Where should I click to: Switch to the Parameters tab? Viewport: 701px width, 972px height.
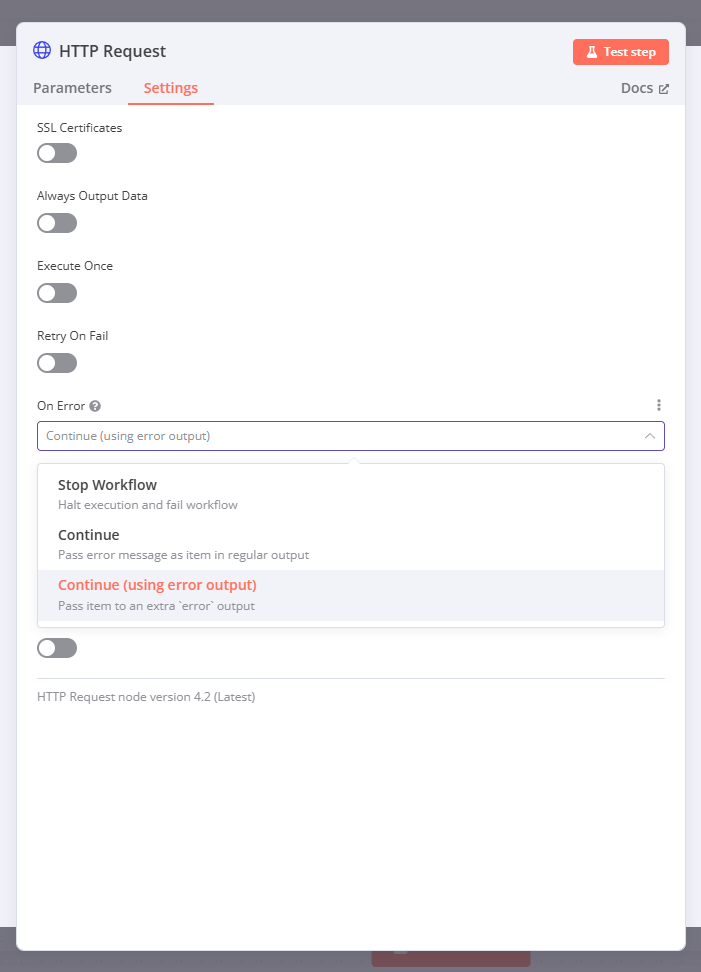coord(71,88)
